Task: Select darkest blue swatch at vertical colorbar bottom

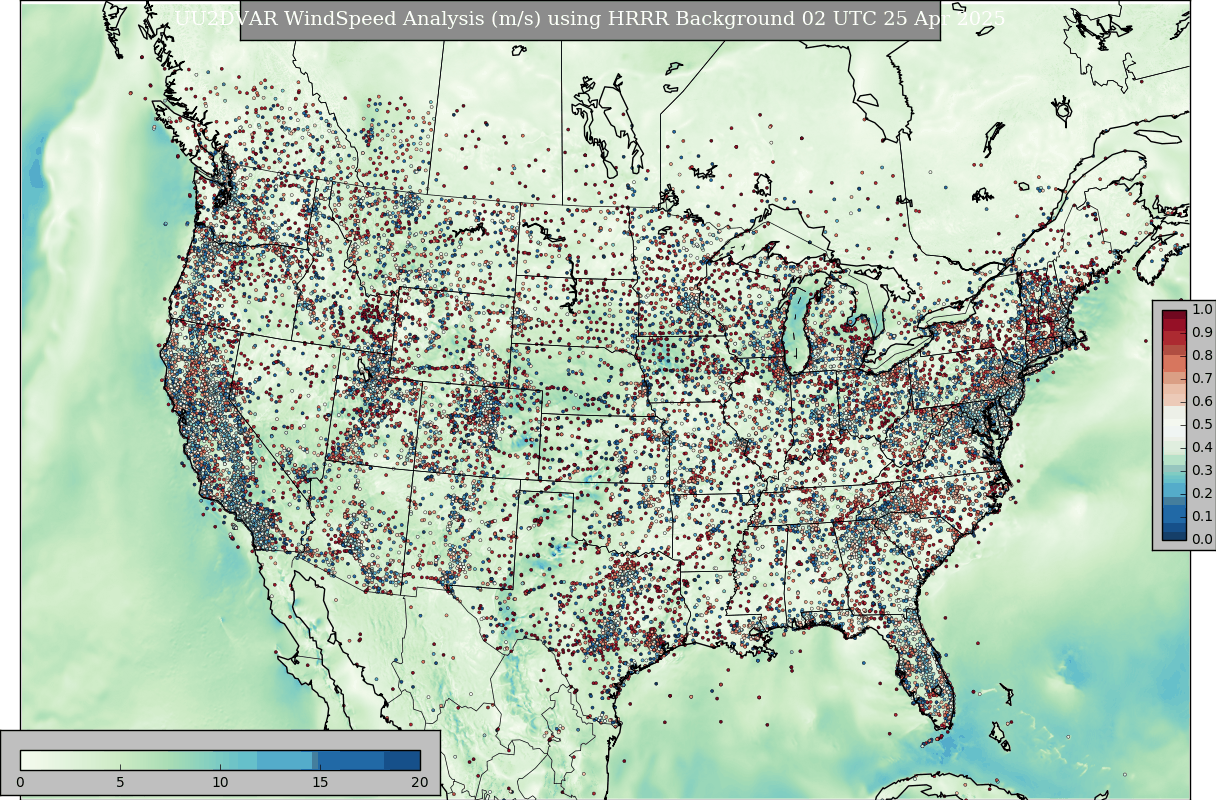Action: click(x=1174, y=534)
